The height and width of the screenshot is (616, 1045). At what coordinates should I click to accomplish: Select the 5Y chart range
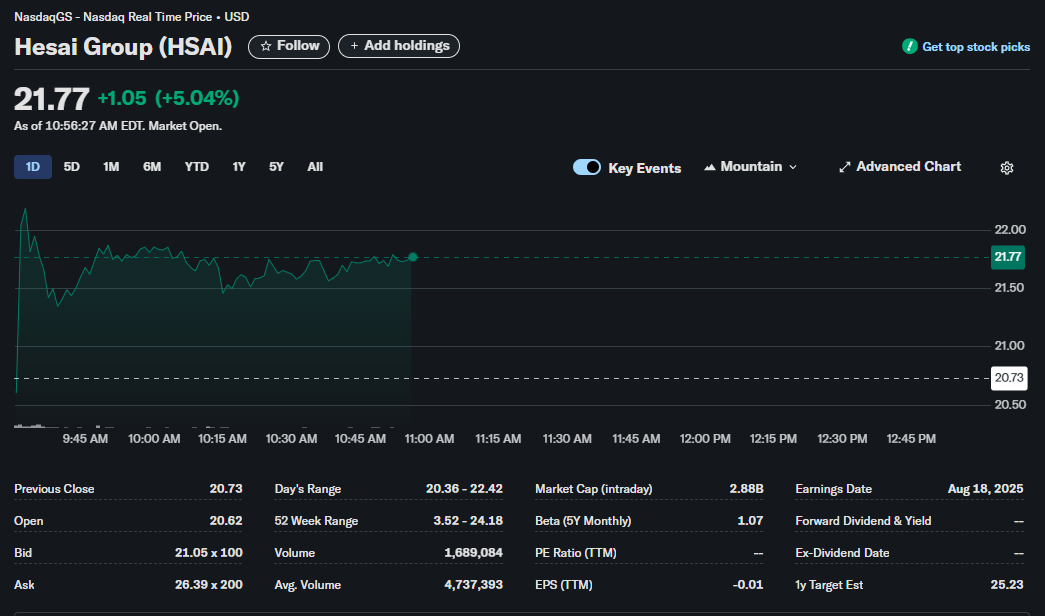tap(276, 167)
